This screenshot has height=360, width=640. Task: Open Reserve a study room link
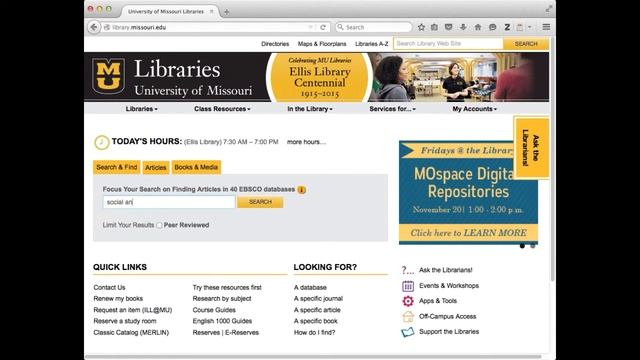[x=125, y=321]
